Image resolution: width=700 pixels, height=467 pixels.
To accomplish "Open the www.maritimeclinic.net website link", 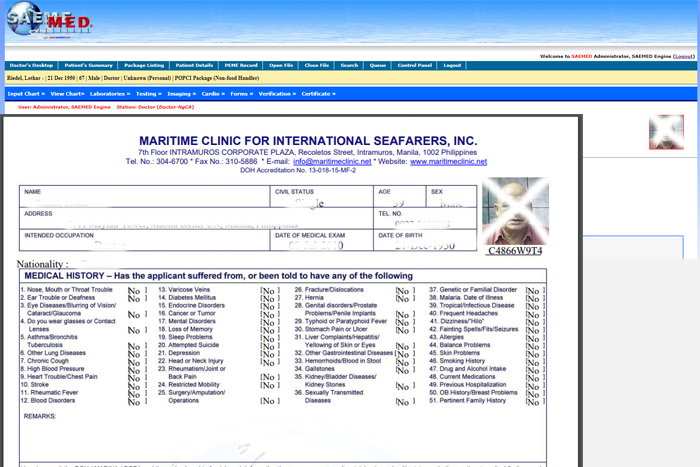I will coord(448,162).
